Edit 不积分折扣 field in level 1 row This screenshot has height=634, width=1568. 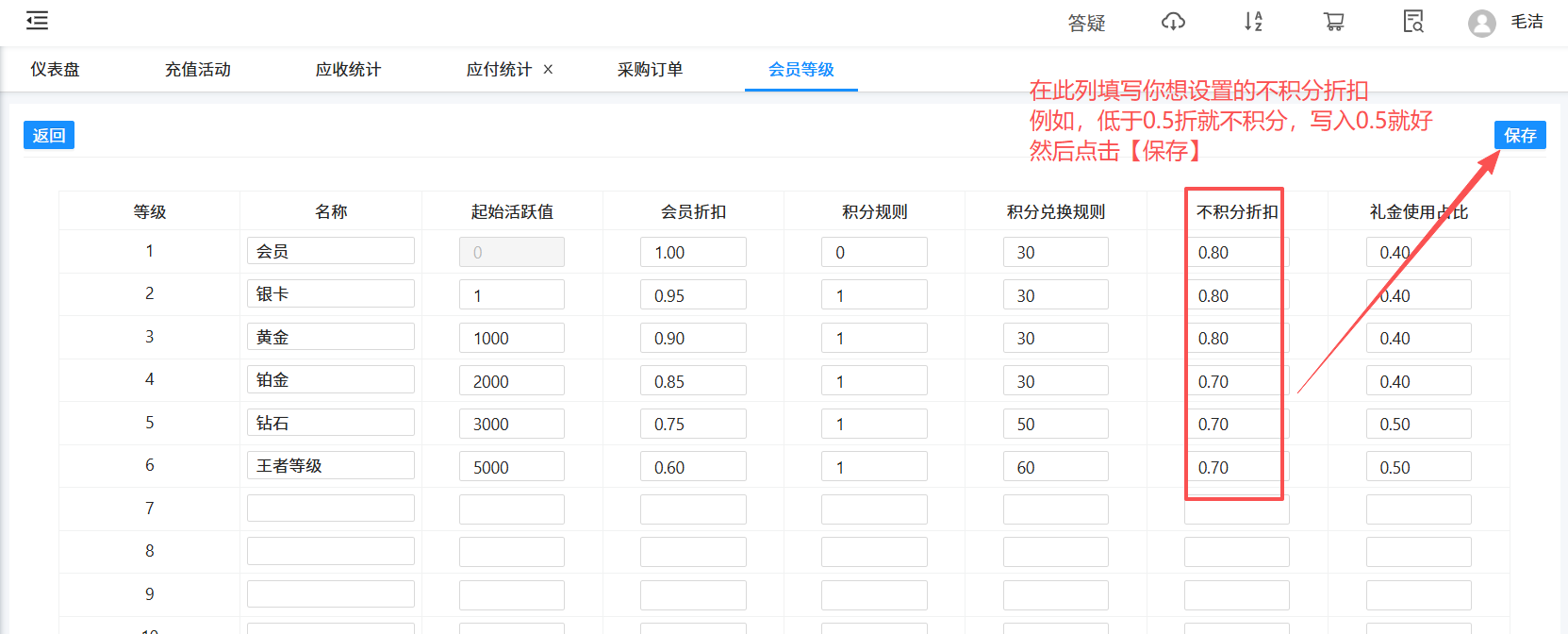[x=1235, y=253]
